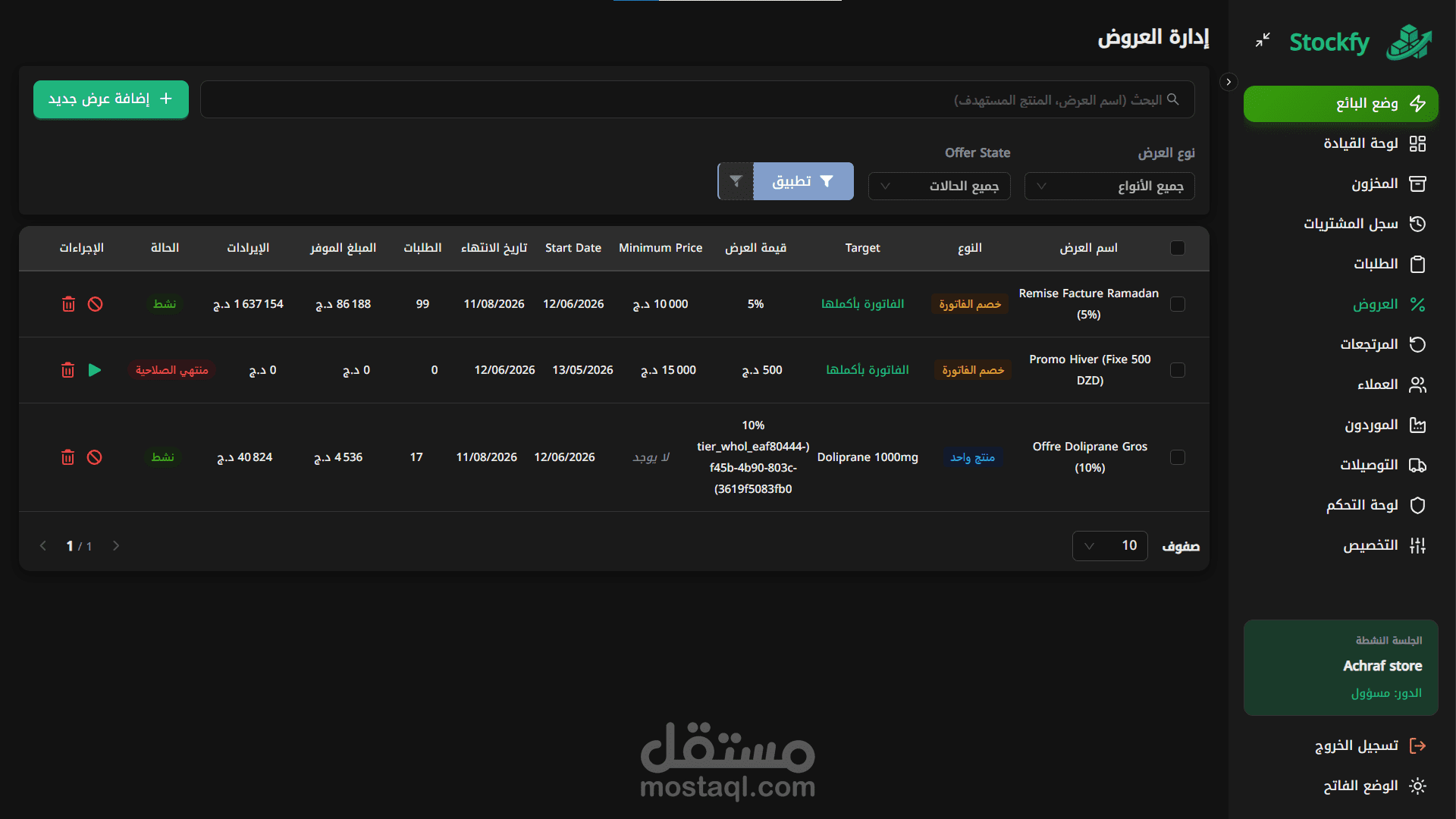Click the الإيرادات column header
The width and height of the screenshot is (1456, 819).
point(248,248)
